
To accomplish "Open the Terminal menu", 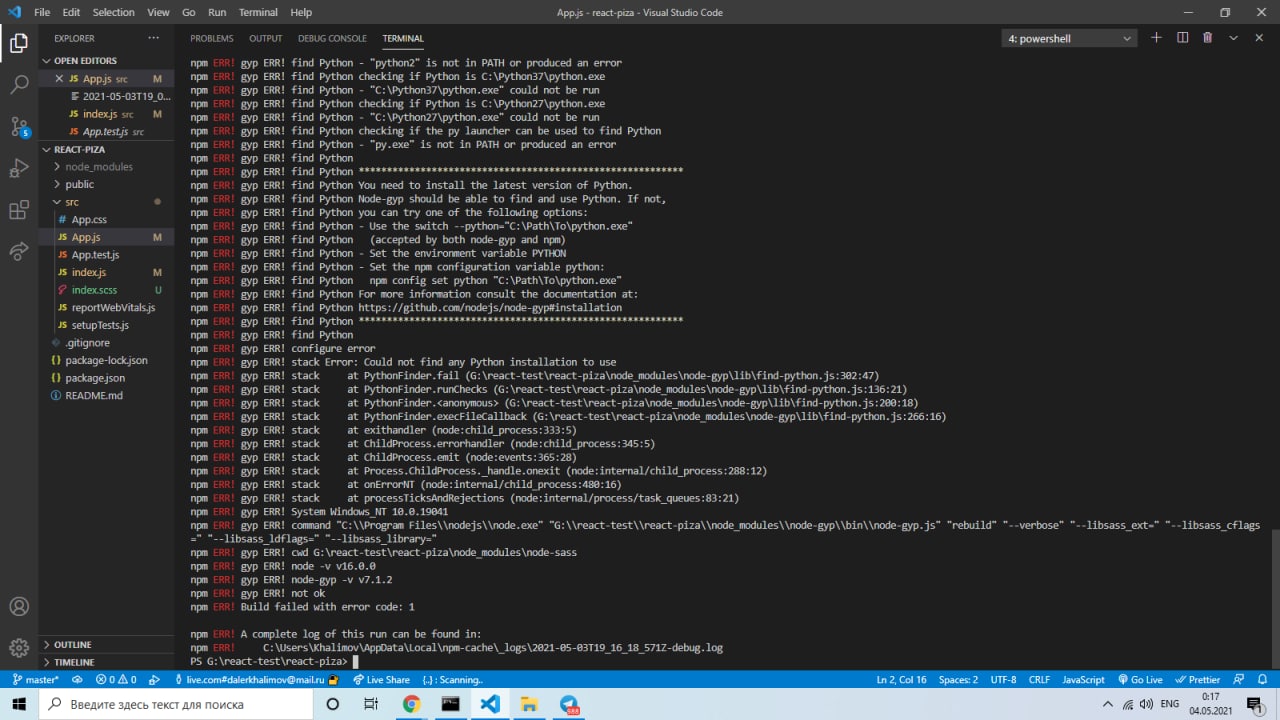I will click(x=258, y=12).
